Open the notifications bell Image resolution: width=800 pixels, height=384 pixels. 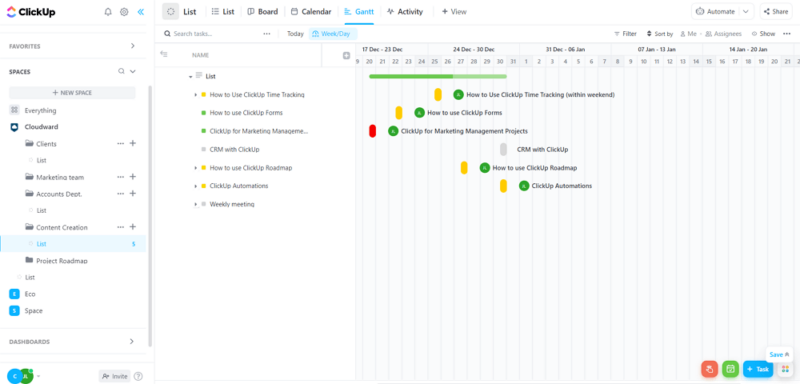pyautogui.click(x=108, y=12)
